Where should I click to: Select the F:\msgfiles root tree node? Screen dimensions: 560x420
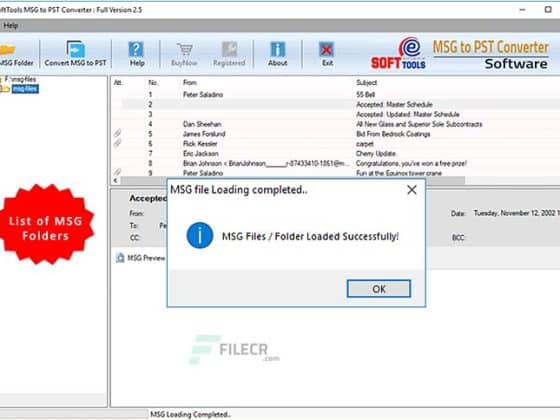(20, 79)
